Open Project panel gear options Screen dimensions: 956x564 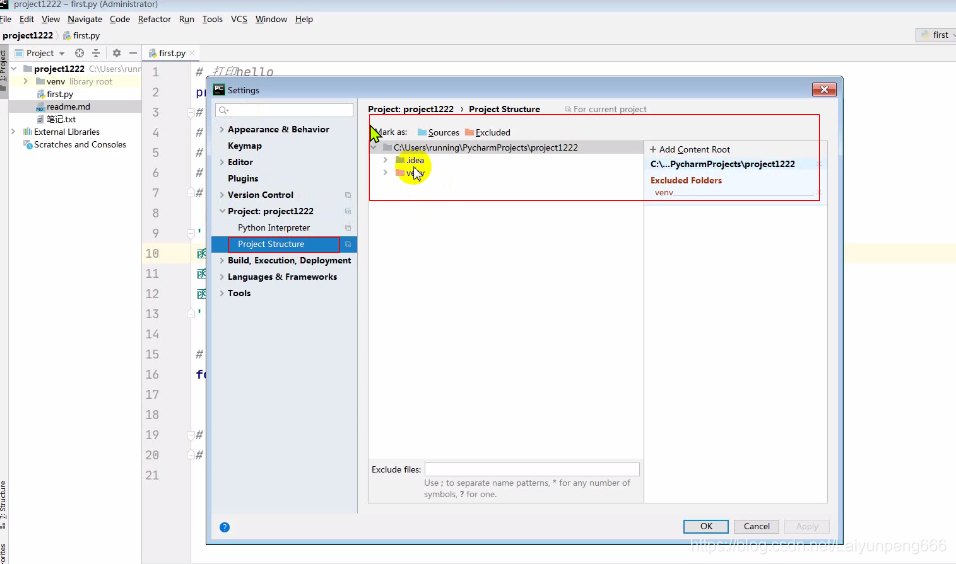(116, 53)
